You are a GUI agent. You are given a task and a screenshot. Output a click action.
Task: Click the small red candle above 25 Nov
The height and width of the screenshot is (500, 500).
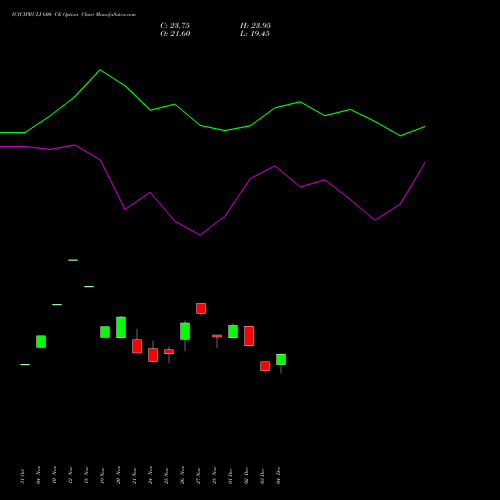(x=169, y=351)
